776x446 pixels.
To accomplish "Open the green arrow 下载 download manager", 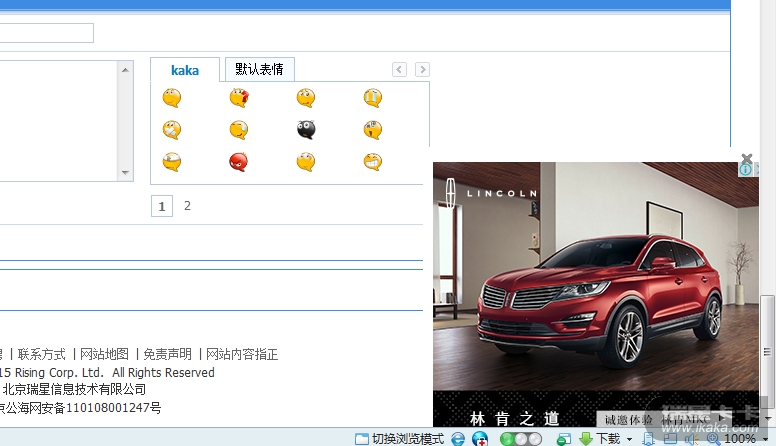I will (x=599, y=439).
